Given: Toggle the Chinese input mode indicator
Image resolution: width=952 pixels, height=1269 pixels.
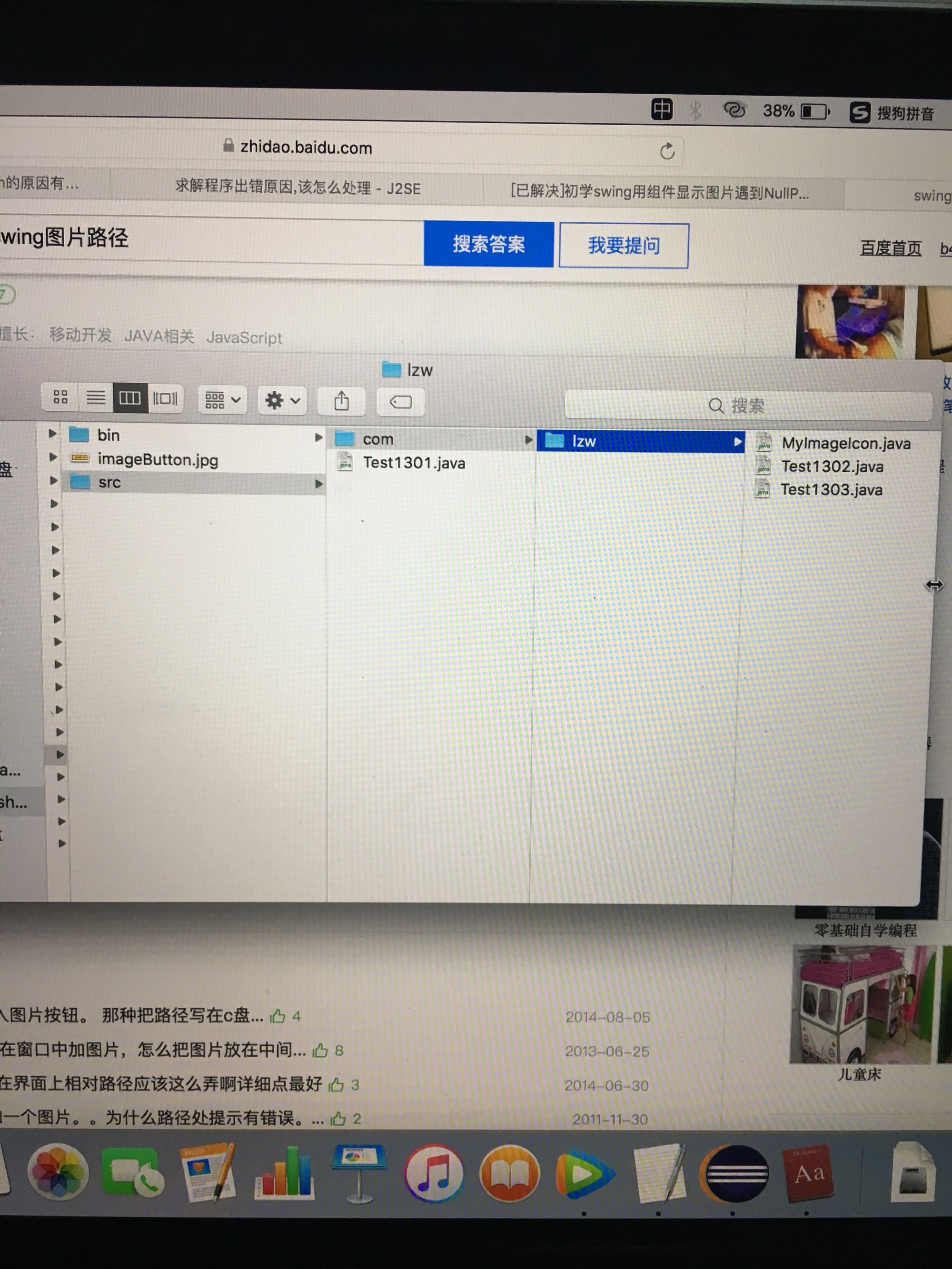Looking at the screenshot, I should coord(661,109).
